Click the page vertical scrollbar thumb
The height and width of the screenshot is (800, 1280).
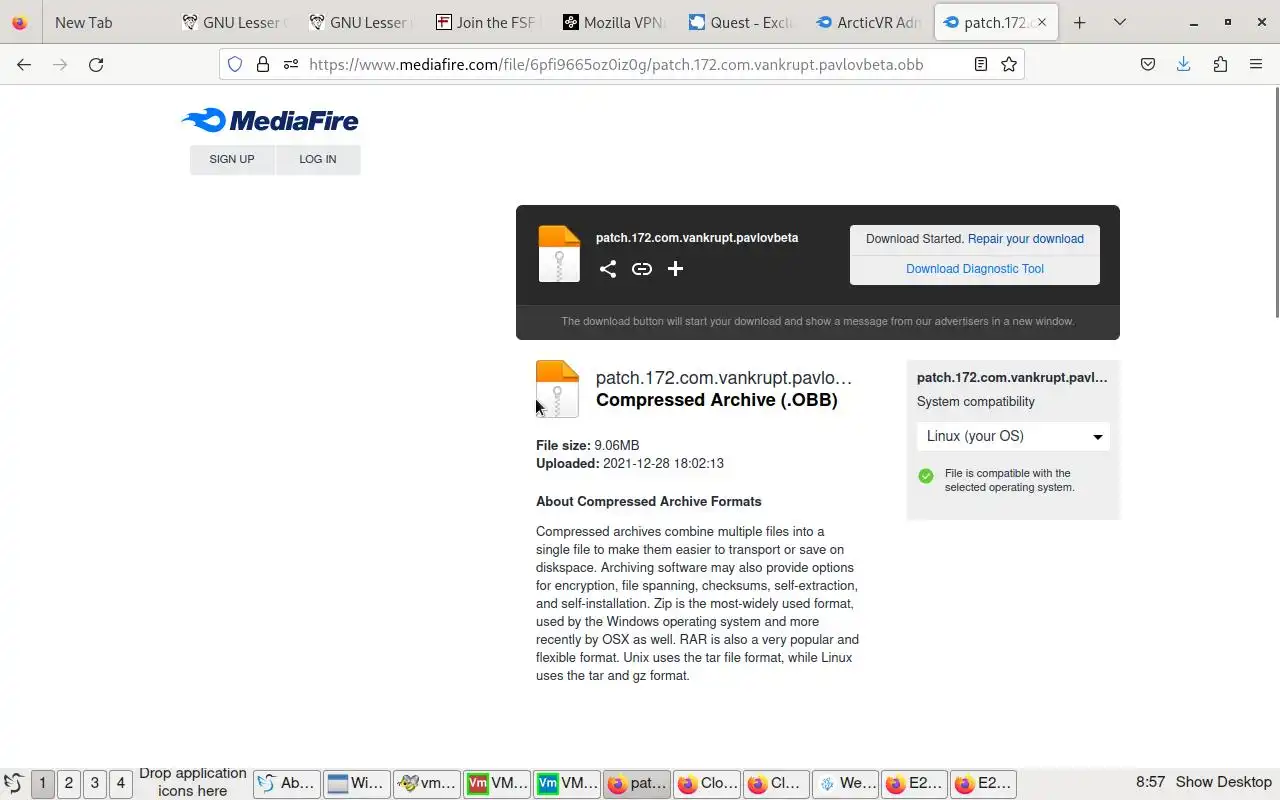coord(1276,203)
